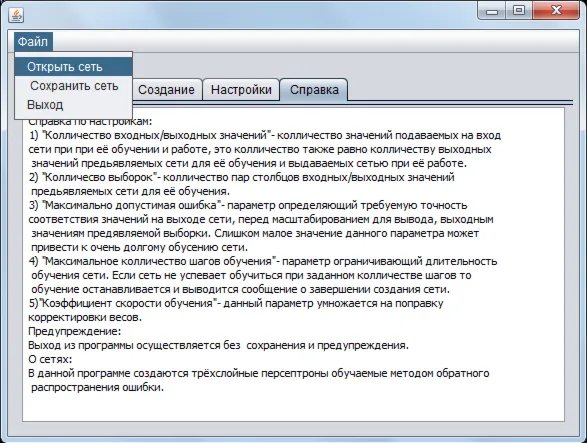Click the Максимально допустимая ошибка help line
The height and width of the screenshot is (443, 587).
[248, 205]
